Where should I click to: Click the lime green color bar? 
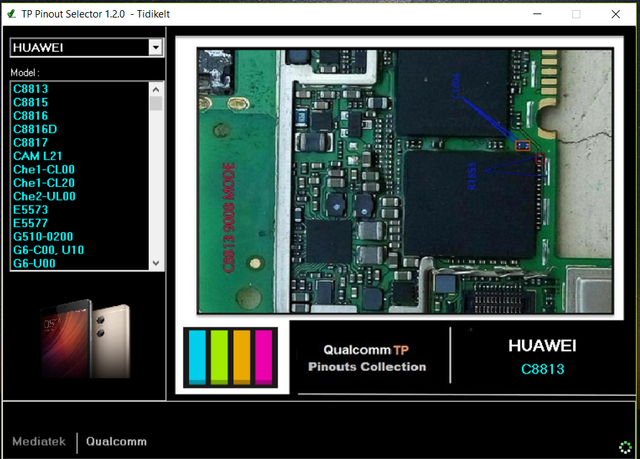[219, 357]
